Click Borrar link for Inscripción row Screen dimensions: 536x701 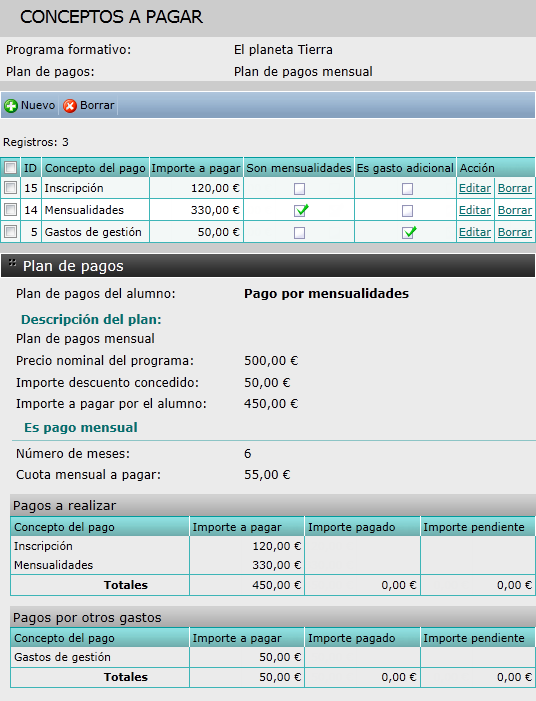515,188
